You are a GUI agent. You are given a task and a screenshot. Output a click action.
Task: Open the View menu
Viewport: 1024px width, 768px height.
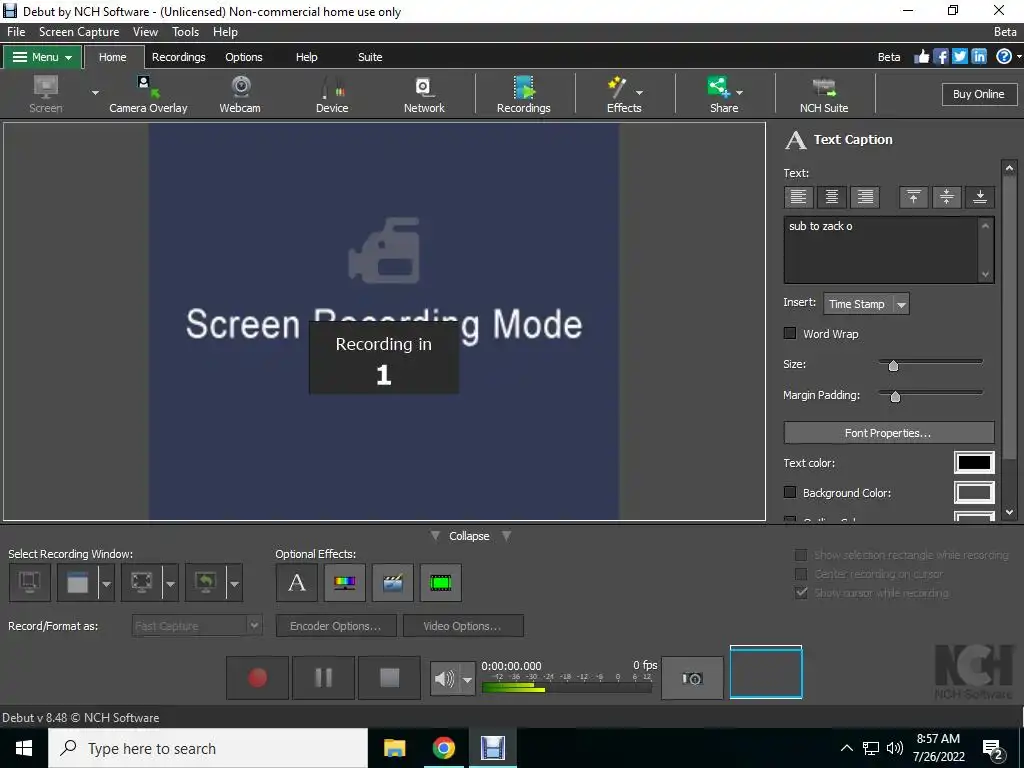(145, 31)
